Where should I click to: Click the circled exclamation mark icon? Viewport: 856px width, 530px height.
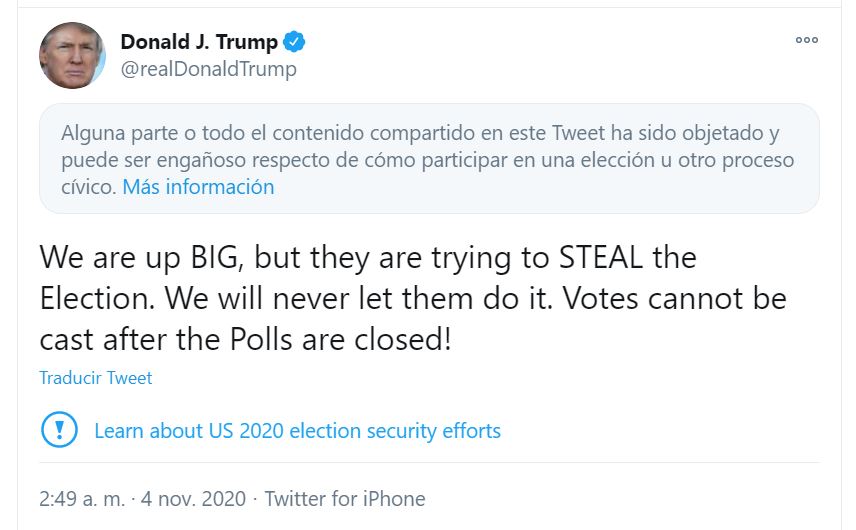59,431
